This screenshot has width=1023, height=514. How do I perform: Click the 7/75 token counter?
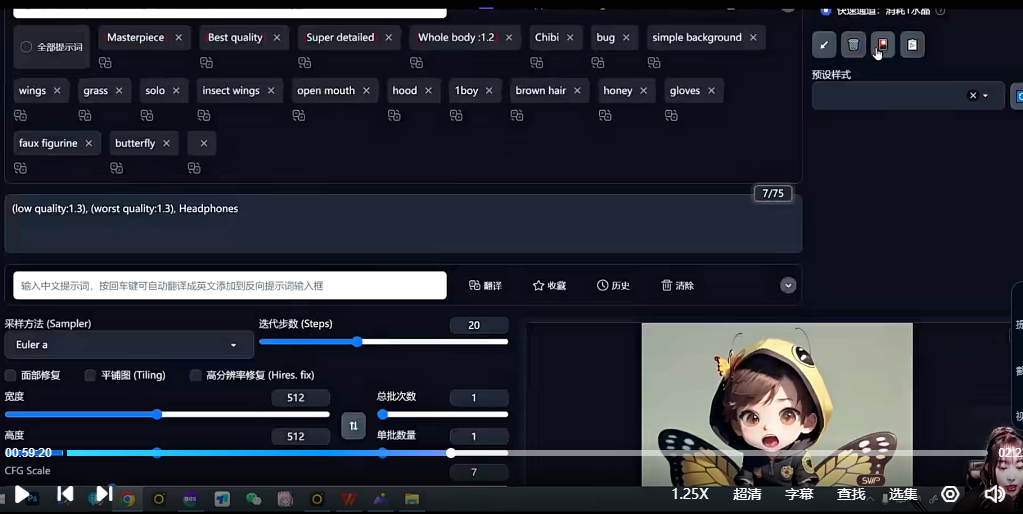click(773, 194)
